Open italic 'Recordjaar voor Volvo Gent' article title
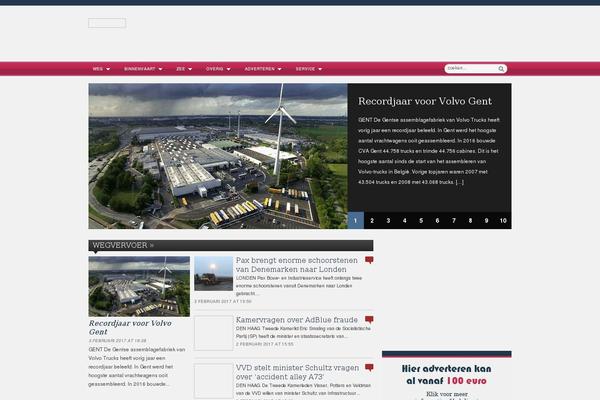The image size is (600, 400). [130, 327]
